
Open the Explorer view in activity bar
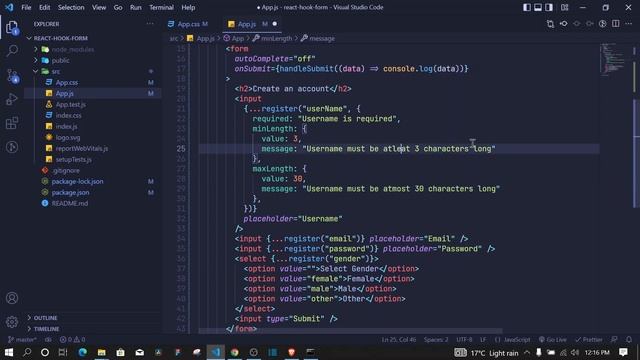click(x=12, y=27)
